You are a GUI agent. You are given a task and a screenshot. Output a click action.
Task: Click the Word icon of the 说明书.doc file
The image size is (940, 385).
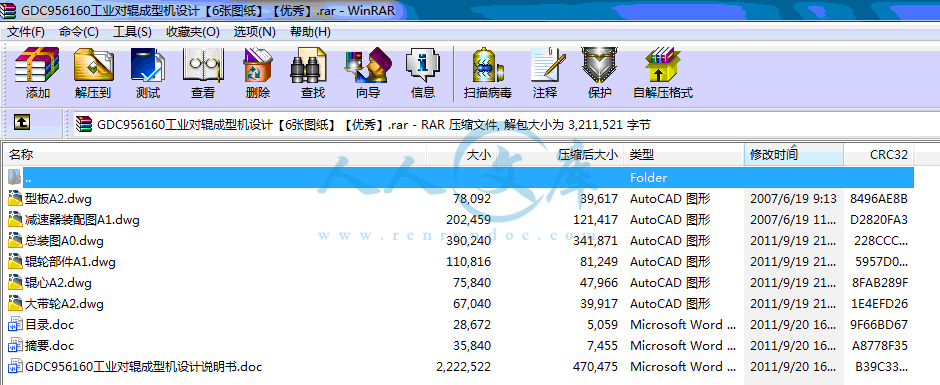15,366
